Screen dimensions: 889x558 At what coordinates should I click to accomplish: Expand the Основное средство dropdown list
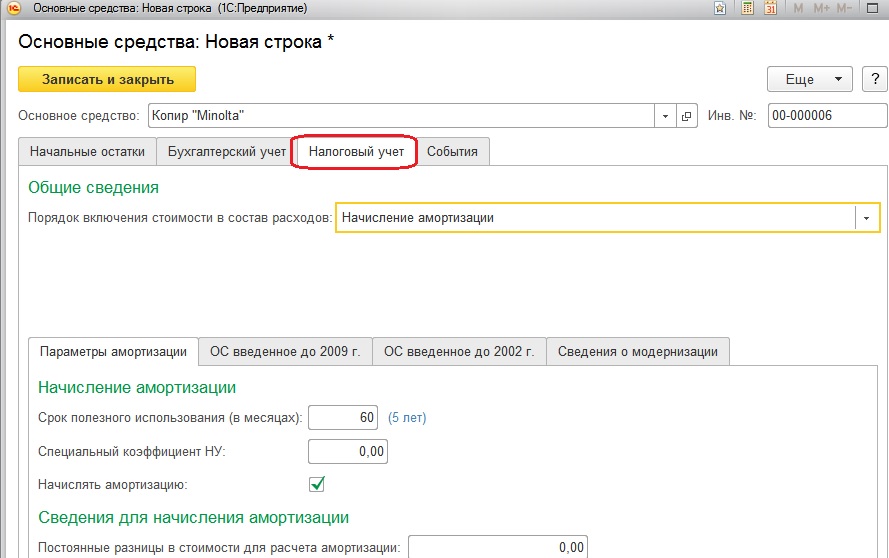[665, 116]
